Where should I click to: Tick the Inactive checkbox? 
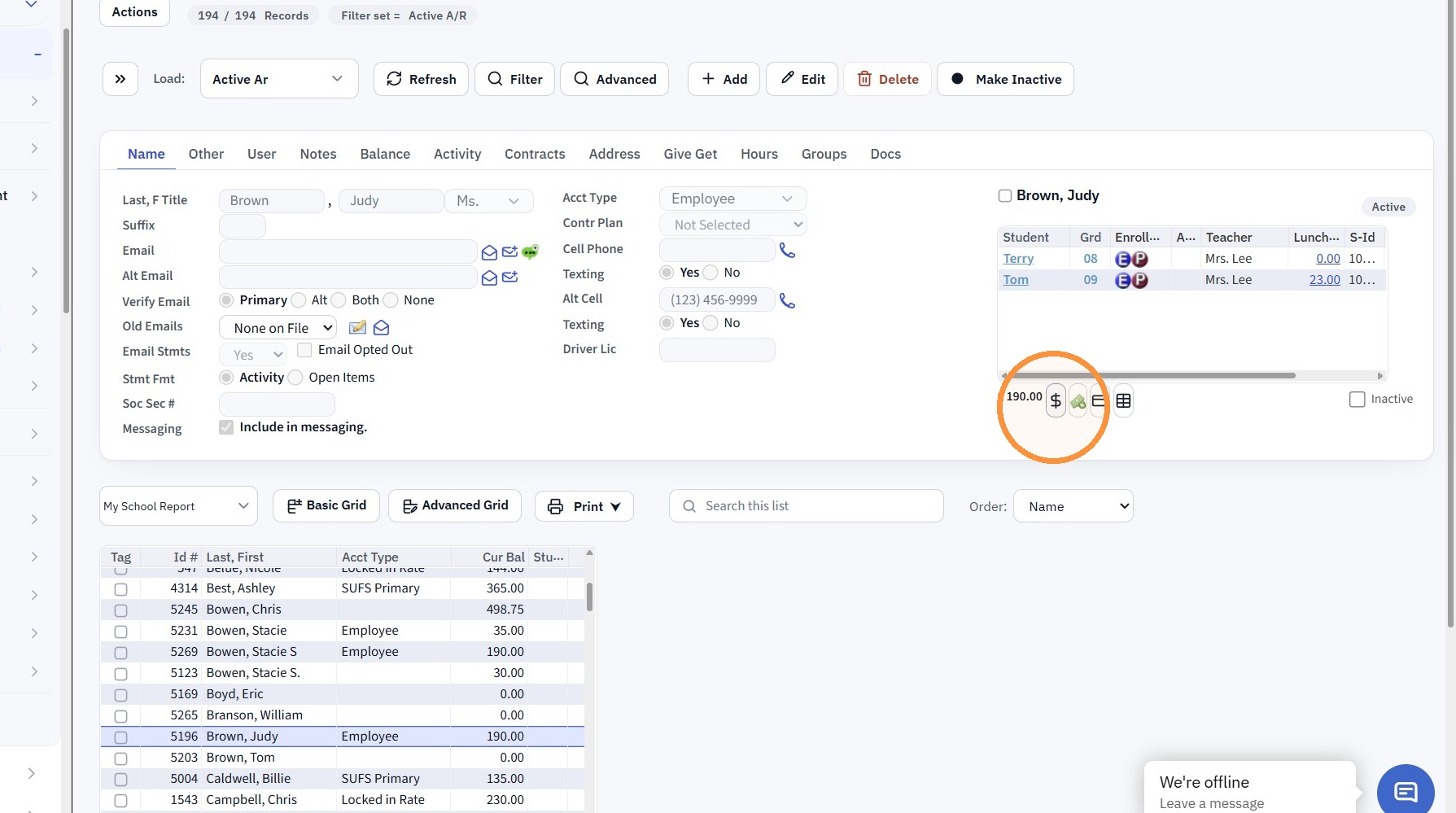[1357, 400]
